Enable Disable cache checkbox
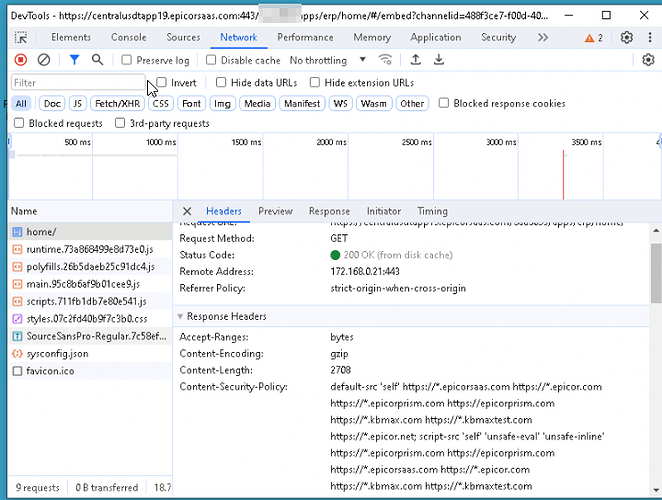662x500 pixels. pos(211,60)
